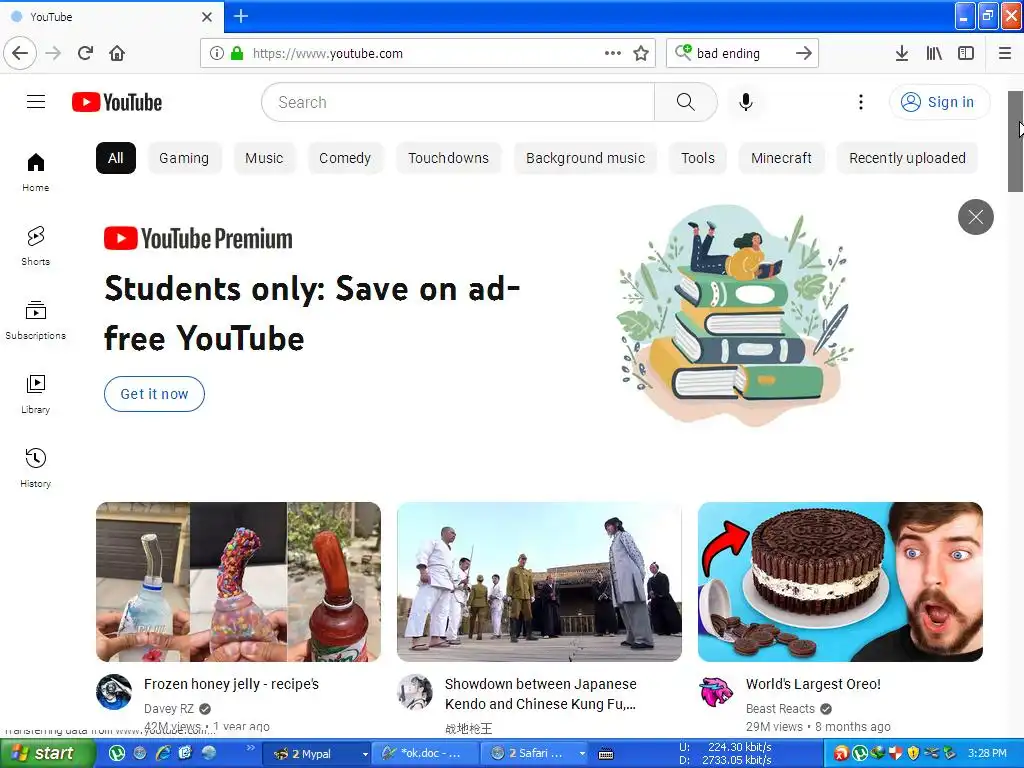Click the green padlock security icon
This screenshot has width=1024, height=768.
point(237,53)
